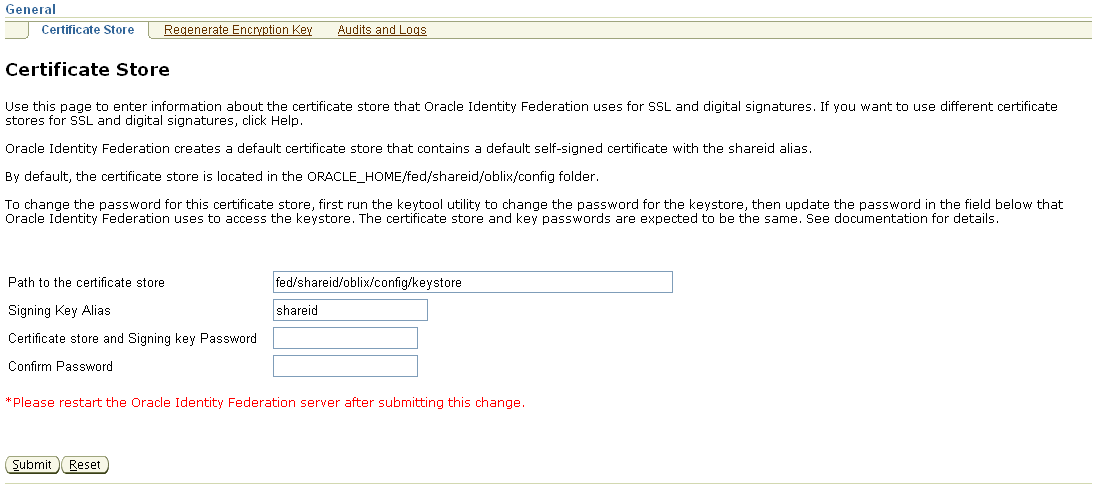This screenshot has height=490, width=1095.
Task: Switch to the Certificate Store tab
Action: coord(88,30)
